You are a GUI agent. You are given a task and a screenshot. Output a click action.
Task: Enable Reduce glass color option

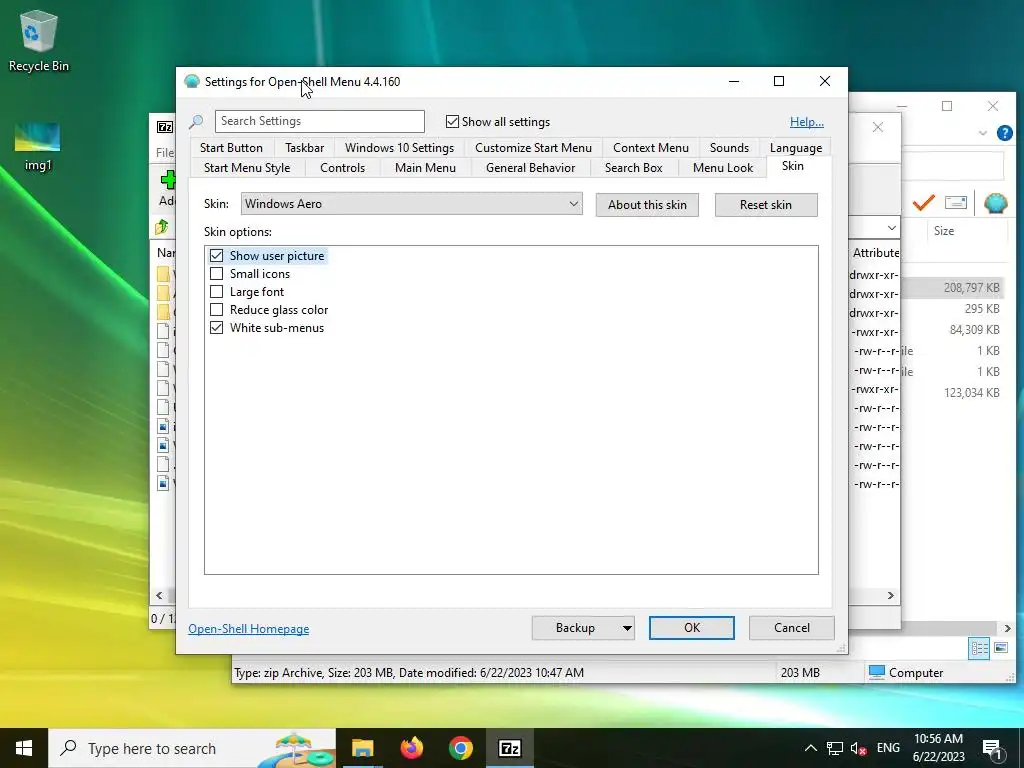coord(216,310)
